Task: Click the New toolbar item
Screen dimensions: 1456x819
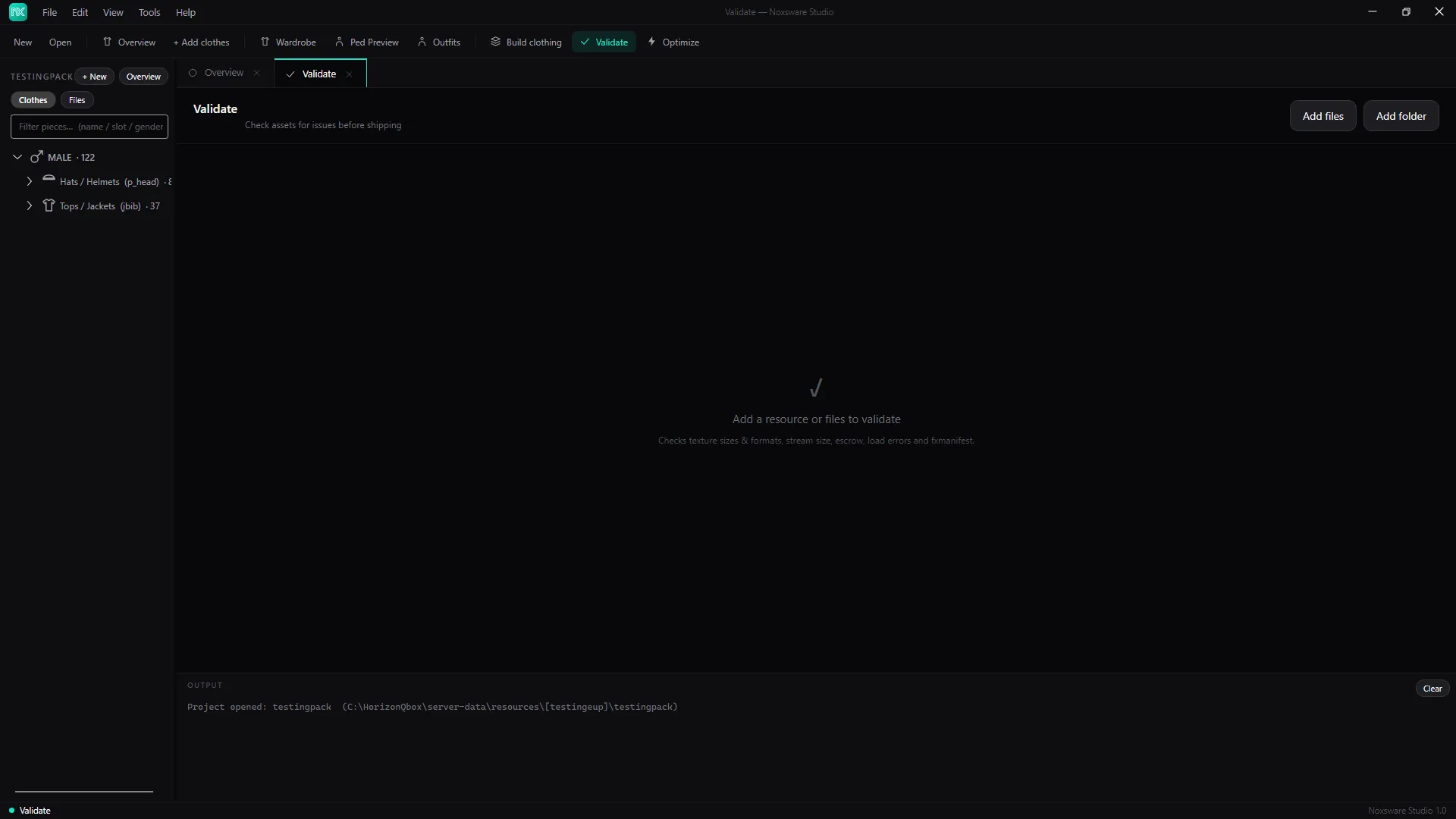Action: point(23,42)
